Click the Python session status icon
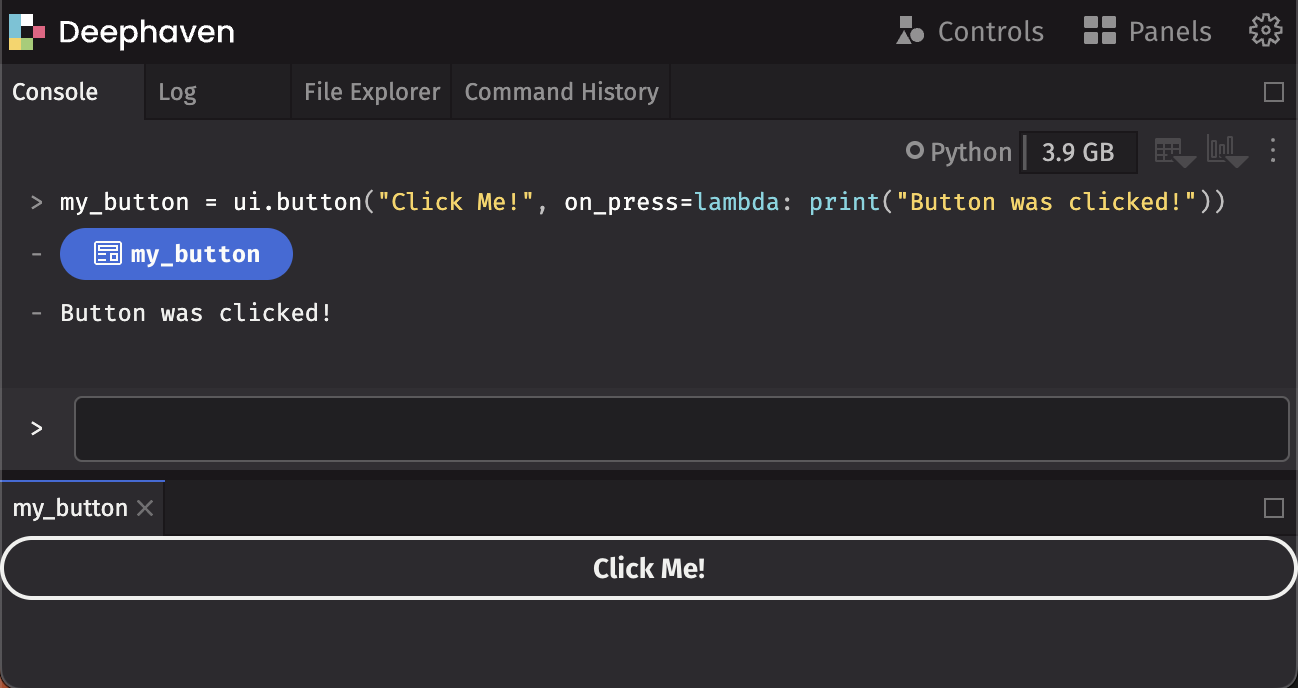Viewport: 1298px width, 688px height. point(915,151)
